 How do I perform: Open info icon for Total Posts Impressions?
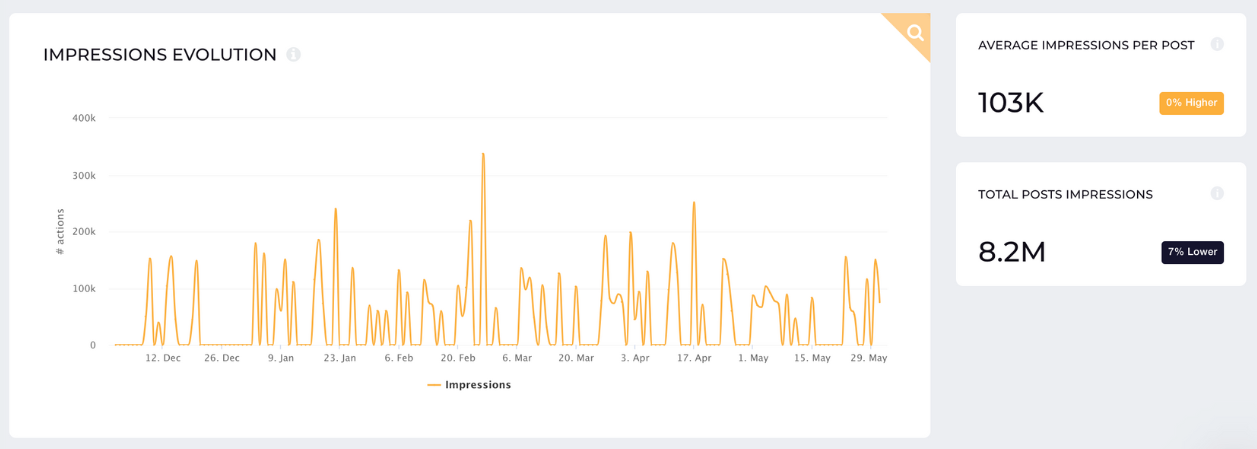click(1217, 194)
